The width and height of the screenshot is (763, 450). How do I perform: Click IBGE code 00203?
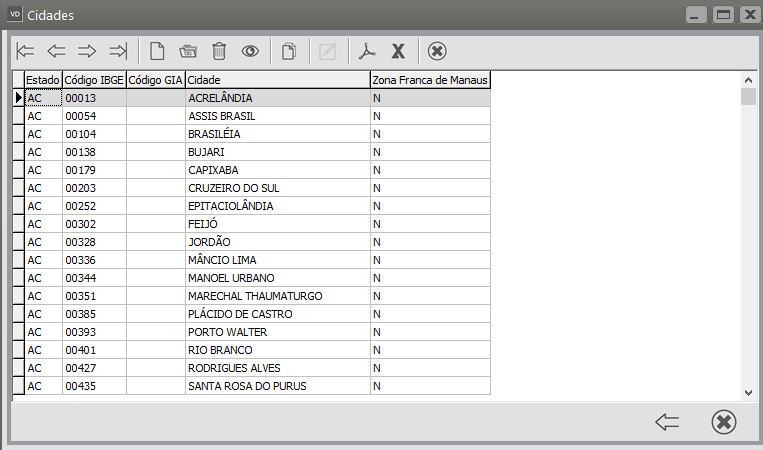pyautogui.click(x=94, y=188)
